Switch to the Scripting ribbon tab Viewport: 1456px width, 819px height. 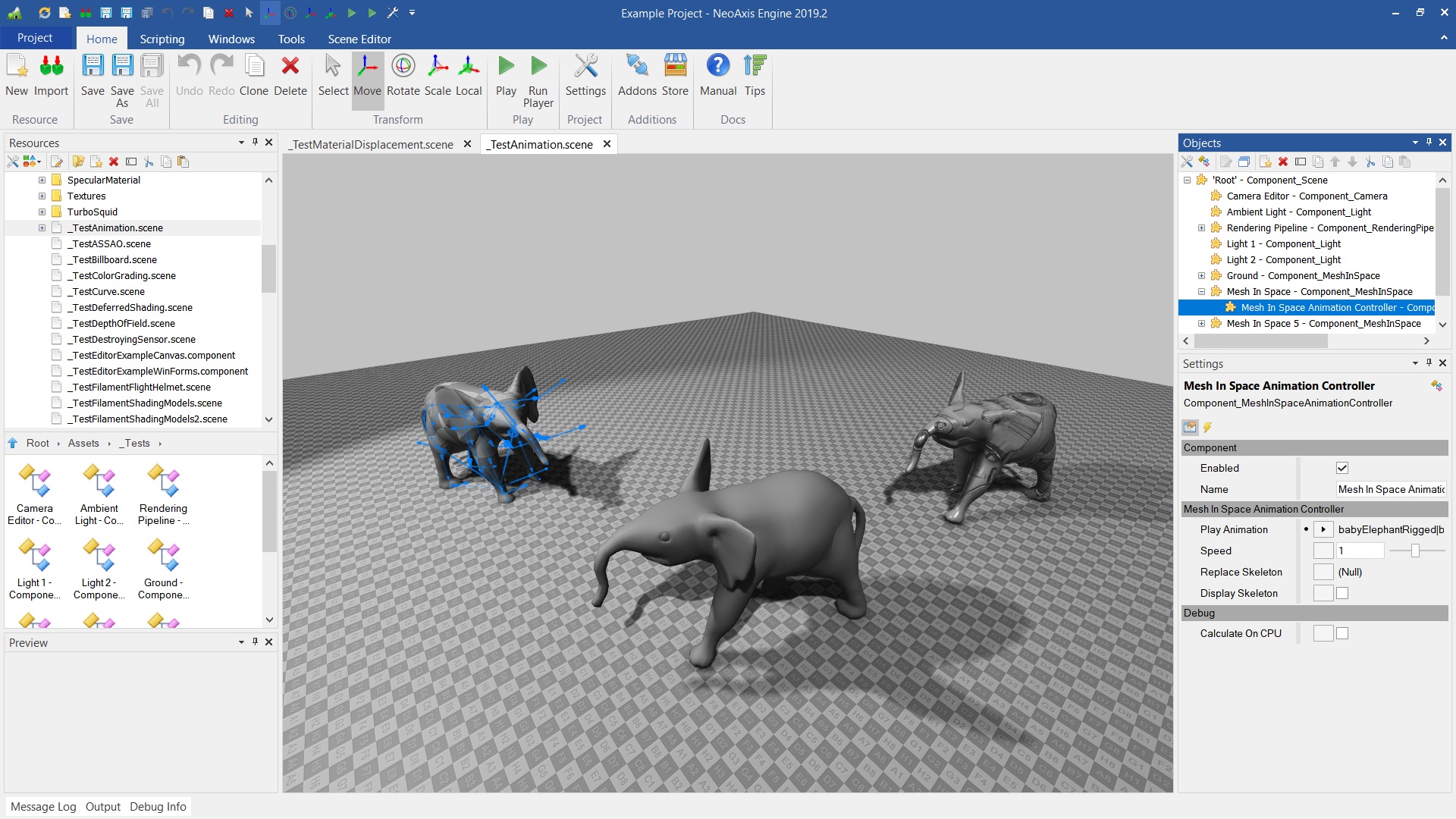tap(162, 39)
